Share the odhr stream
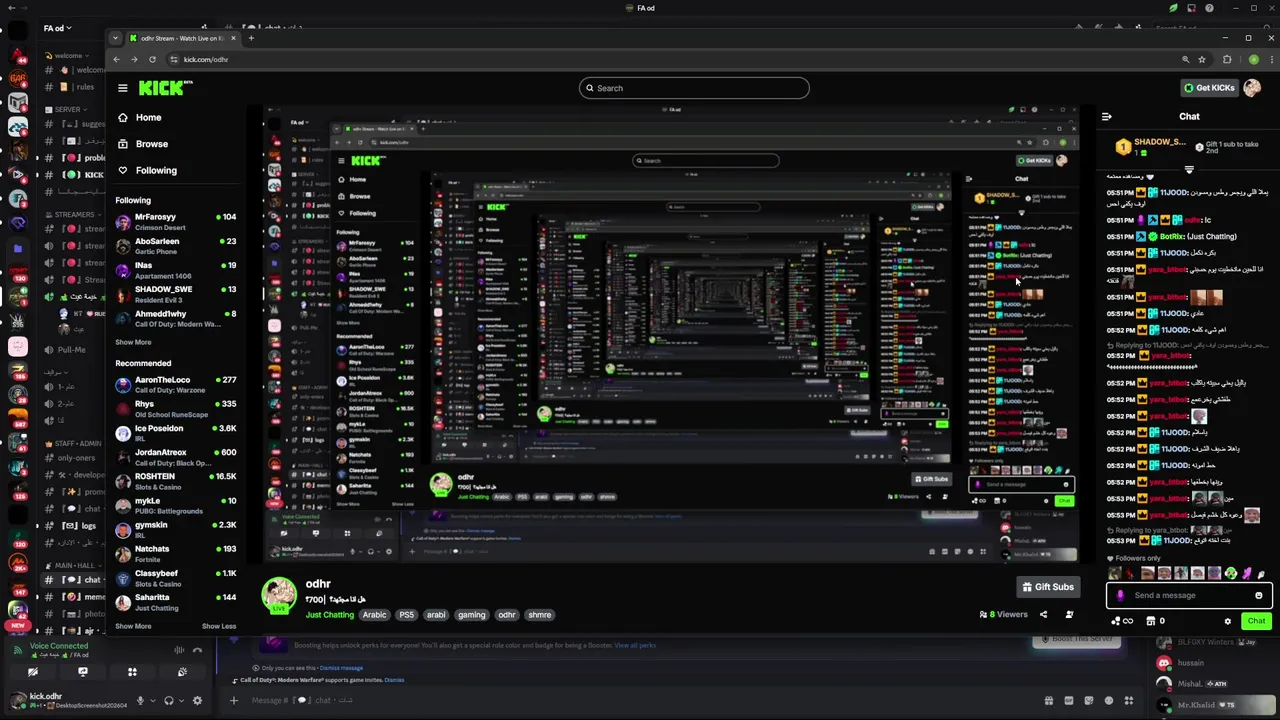Image resolution: width=1280 pixels, height=720 pixels. click(x=1043, y=615)
